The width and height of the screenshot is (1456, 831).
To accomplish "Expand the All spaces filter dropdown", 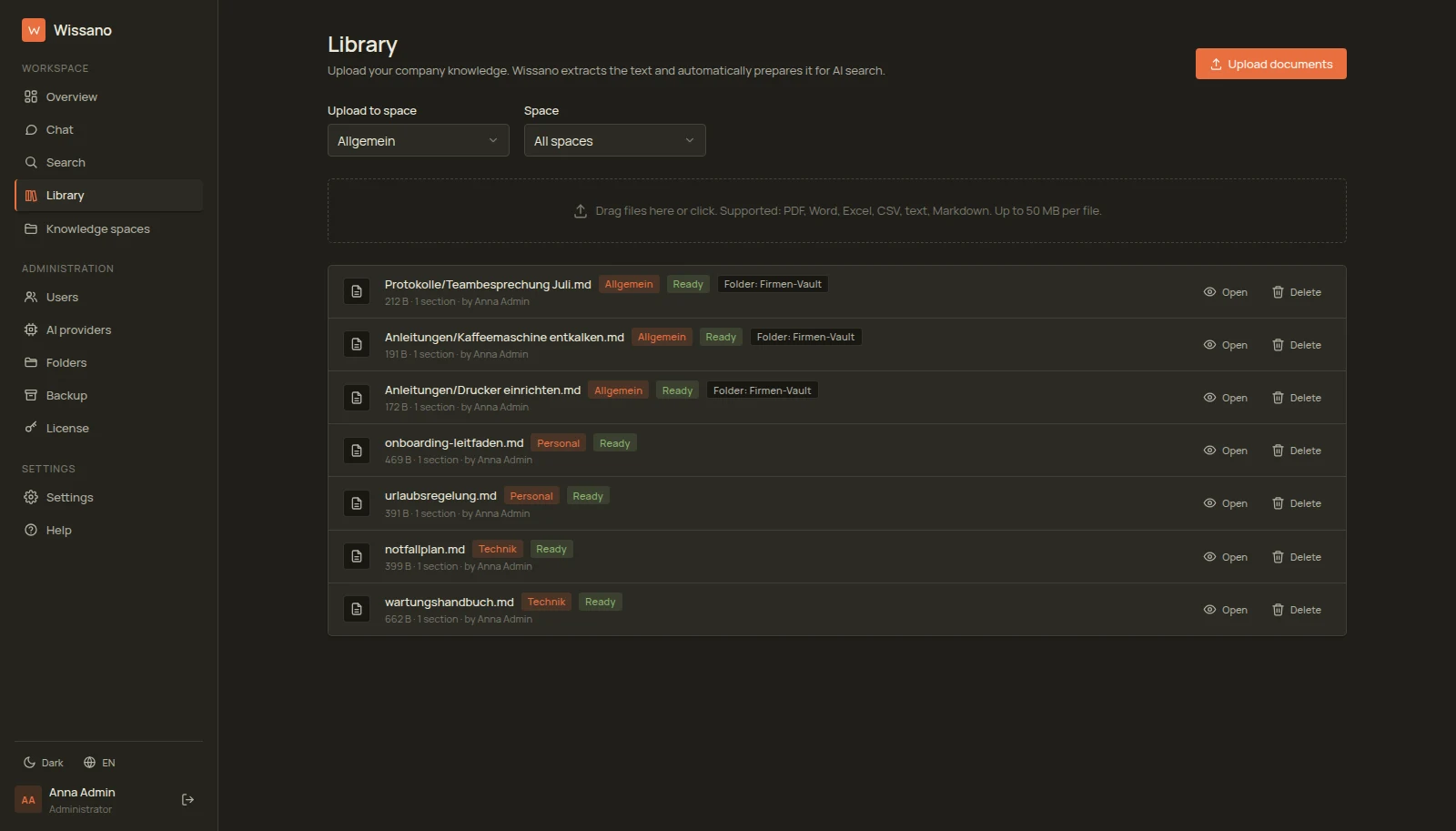I will (x=614, y=140).
